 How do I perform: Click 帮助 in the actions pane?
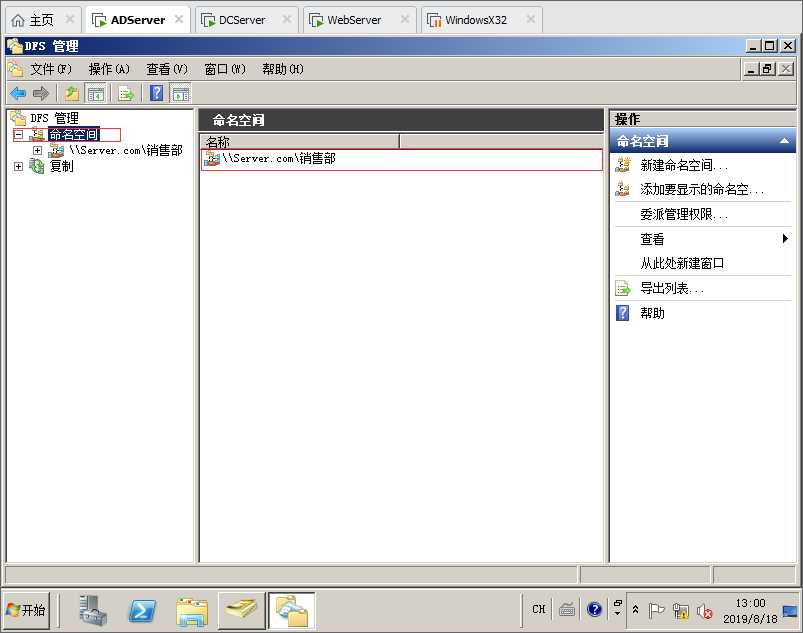pos(652,313)
